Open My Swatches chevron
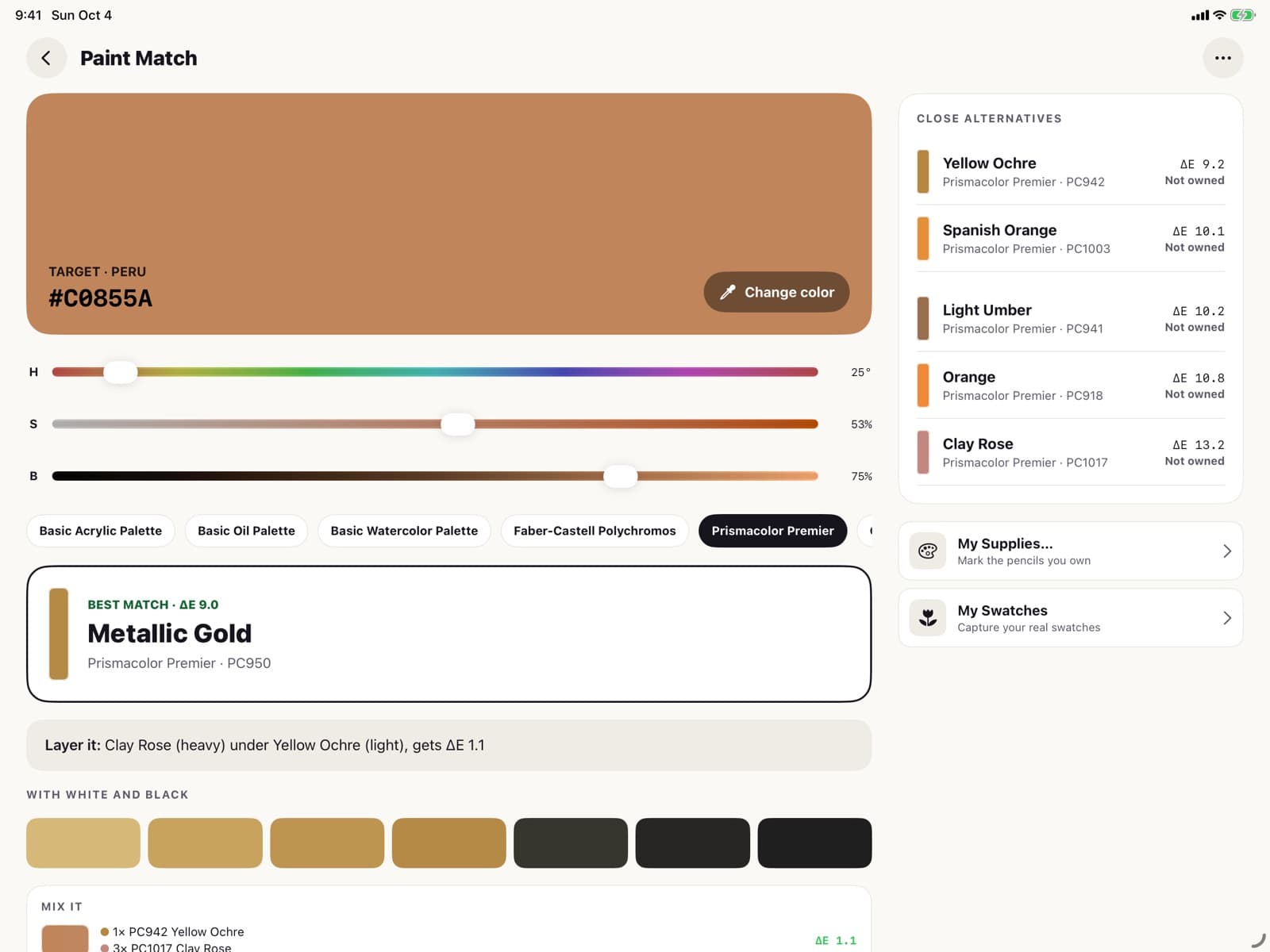Screen dimensions: 1270x952 (1226, 617)
